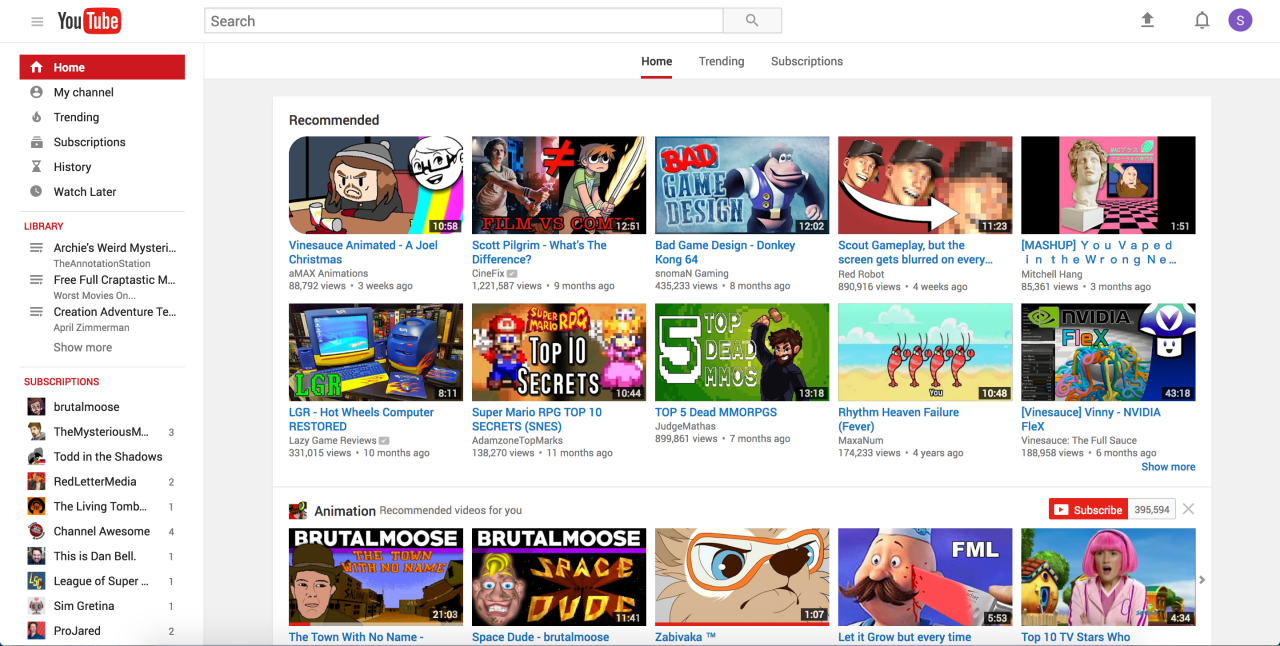
Task: Open the Lazy Game Reviews channel link
Action: (x=332, y=440)
